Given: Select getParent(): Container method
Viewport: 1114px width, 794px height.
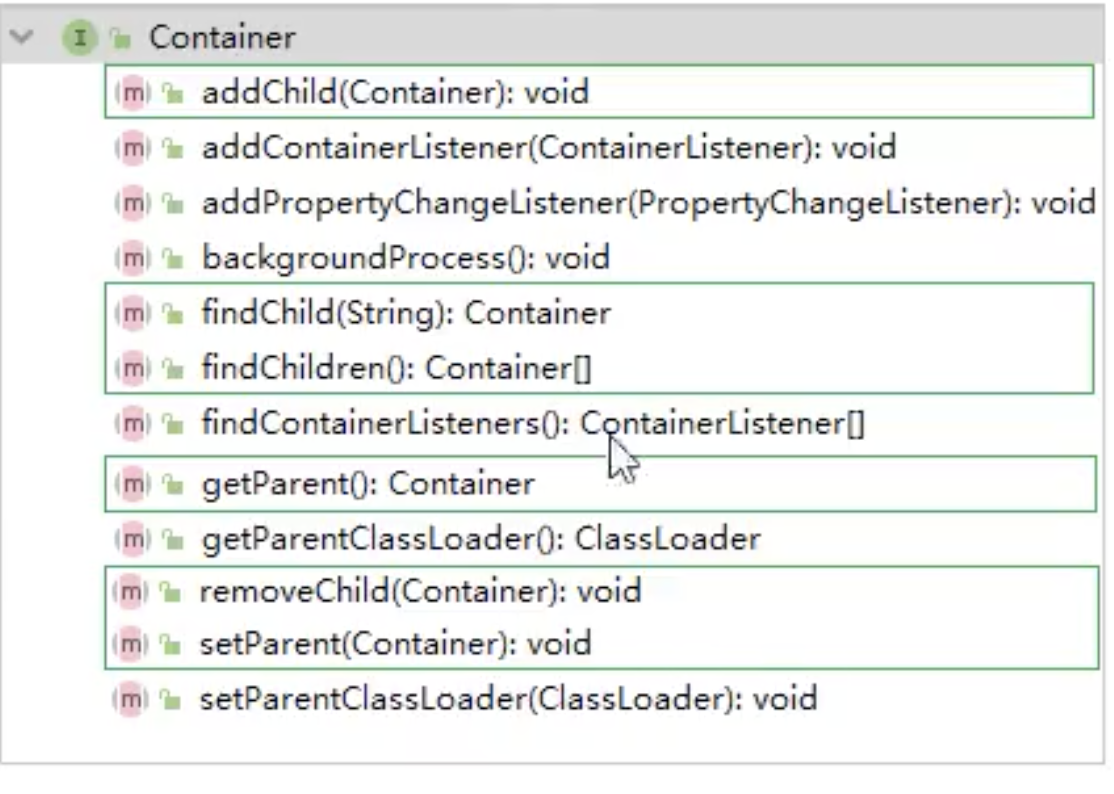Looking at the screenshot, I should tap(368, 484).
